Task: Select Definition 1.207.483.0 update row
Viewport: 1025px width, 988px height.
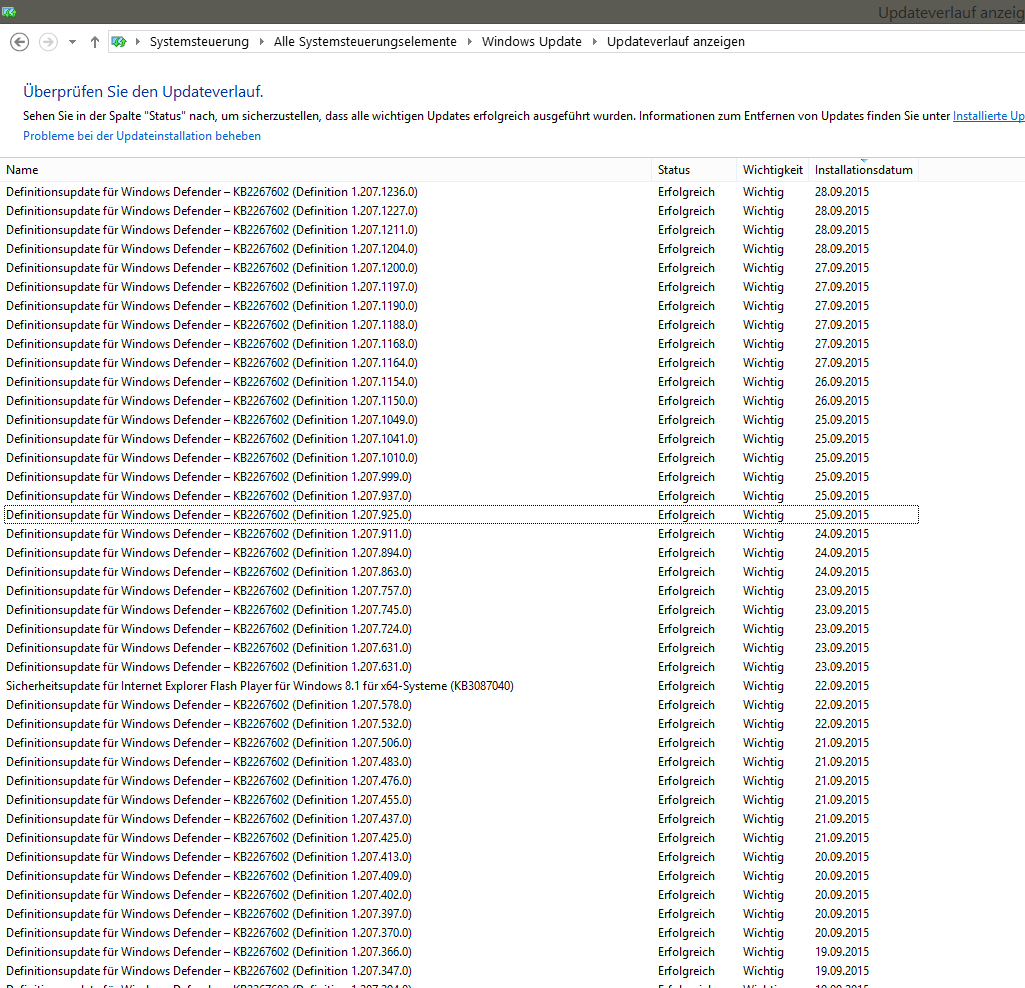Action: tap(461, 762)
